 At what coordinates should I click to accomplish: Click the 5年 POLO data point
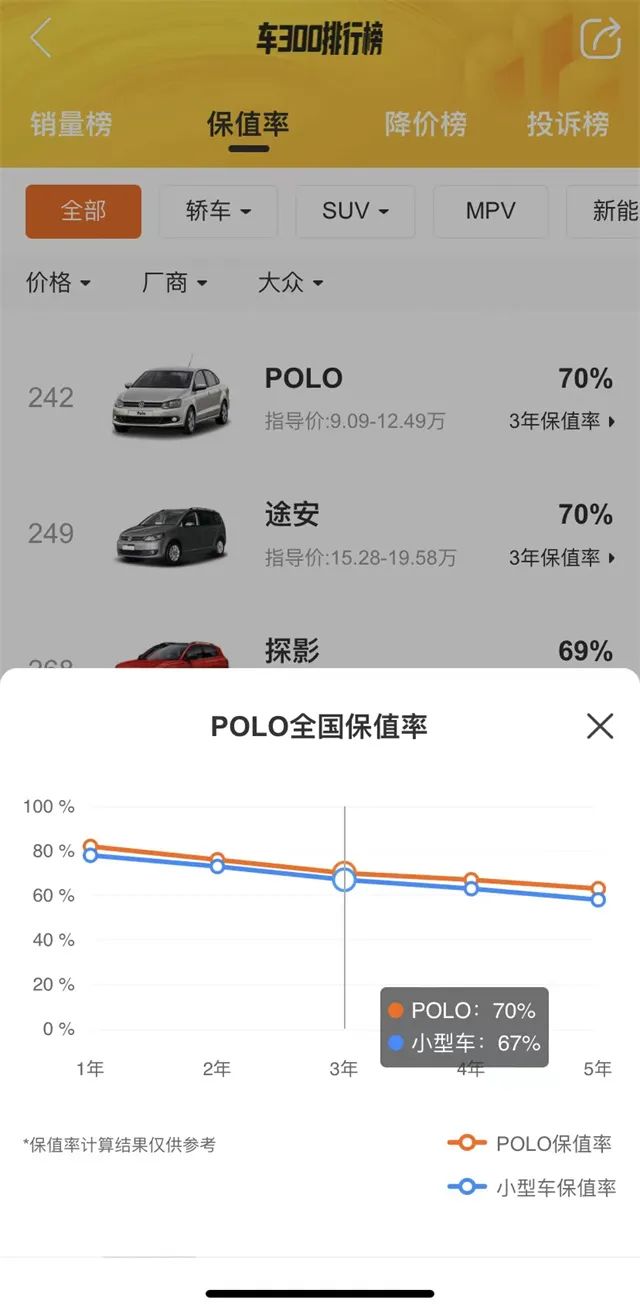point(598,888)
